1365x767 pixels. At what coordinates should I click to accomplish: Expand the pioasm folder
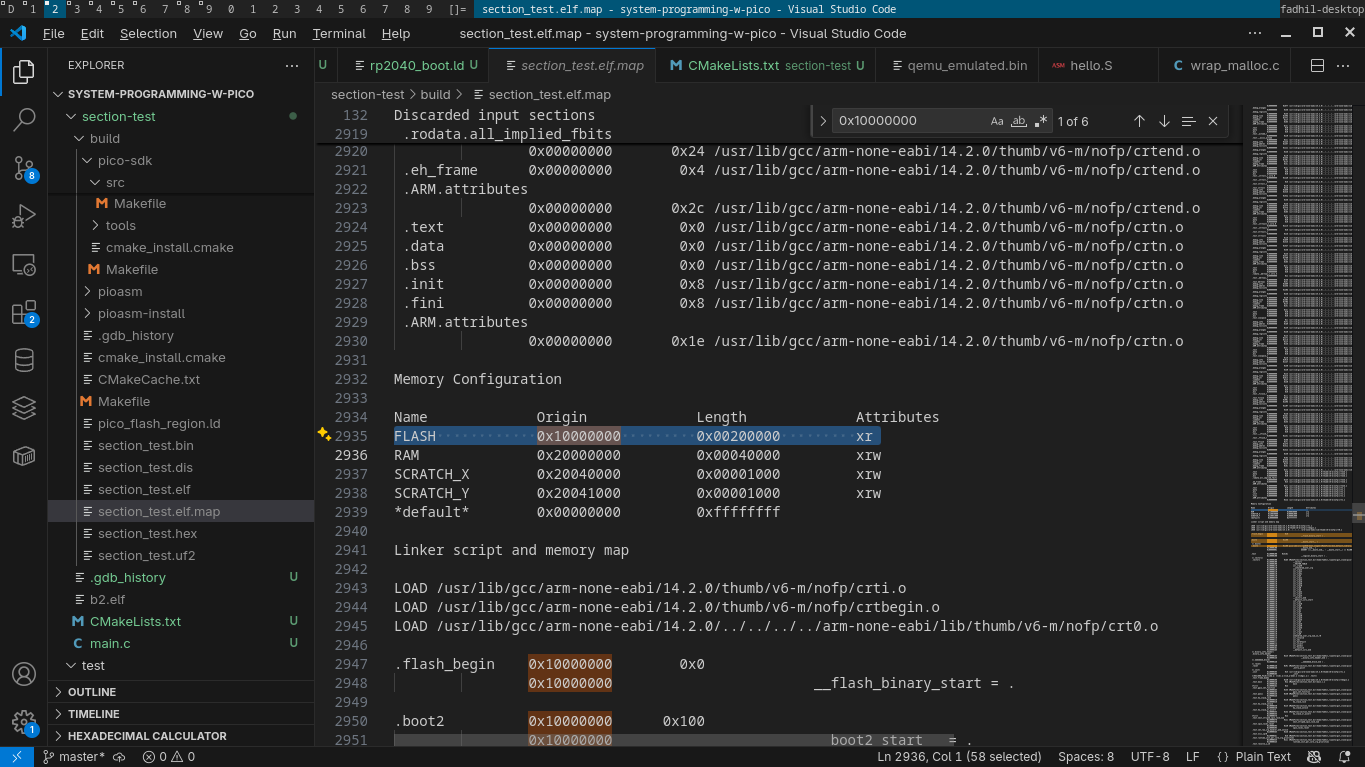click(120, 291)
